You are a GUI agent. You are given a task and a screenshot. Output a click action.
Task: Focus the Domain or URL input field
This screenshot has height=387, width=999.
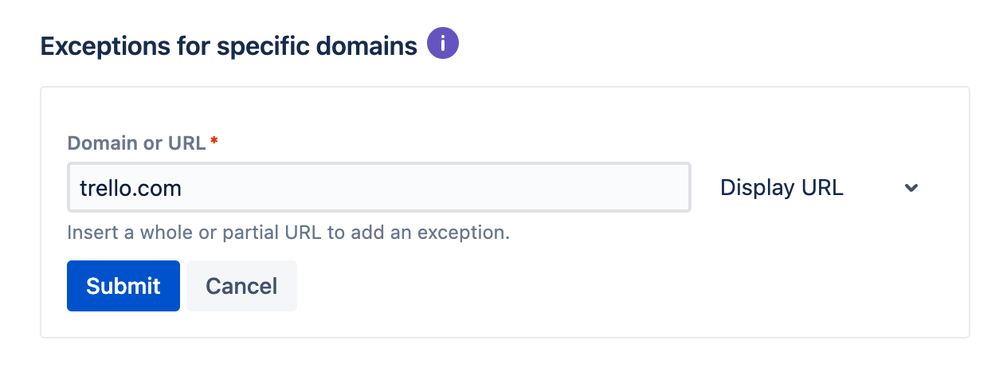[x=379, y=187]
